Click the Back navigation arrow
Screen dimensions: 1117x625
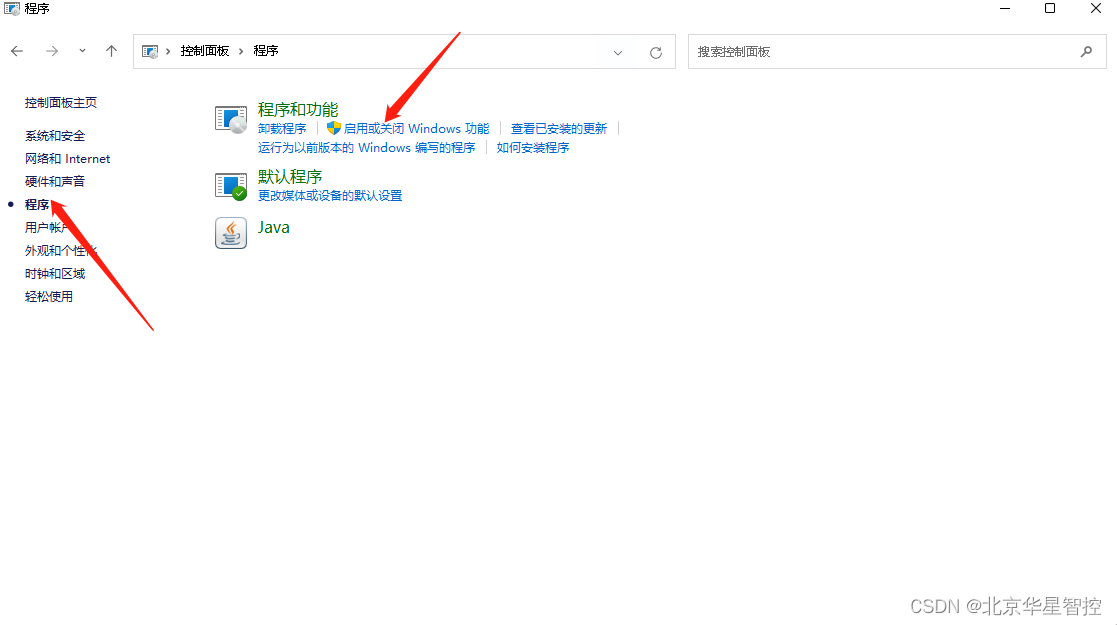(x=17, y=51)
